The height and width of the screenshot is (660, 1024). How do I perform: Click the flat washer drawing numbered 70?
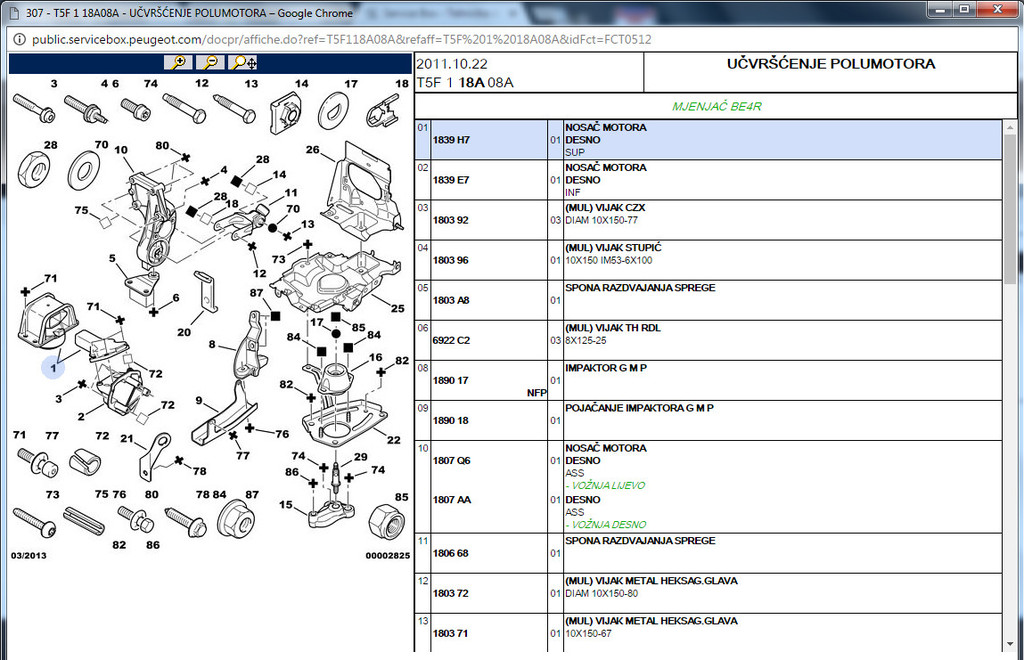point(84,172)
